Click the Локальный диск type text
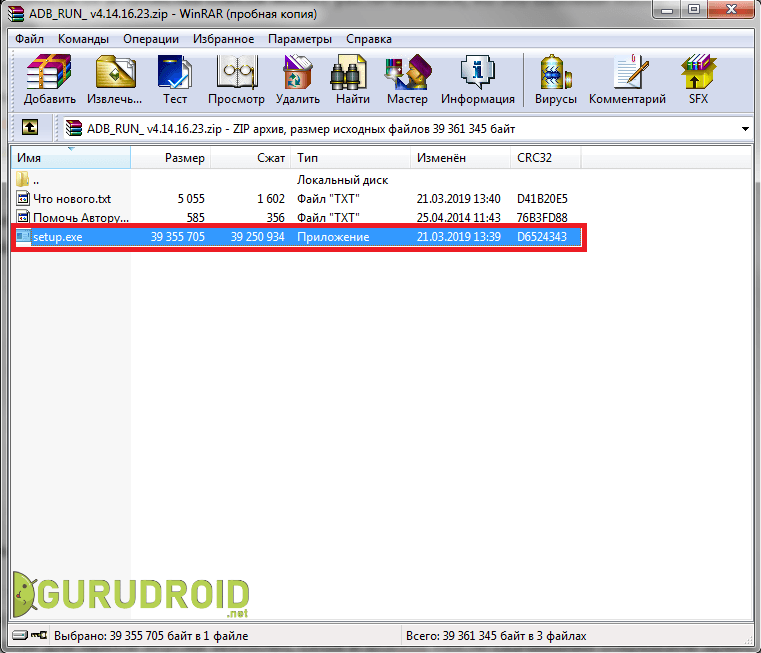The height and width of the screenshot is (653, 761). click(342, 180)
